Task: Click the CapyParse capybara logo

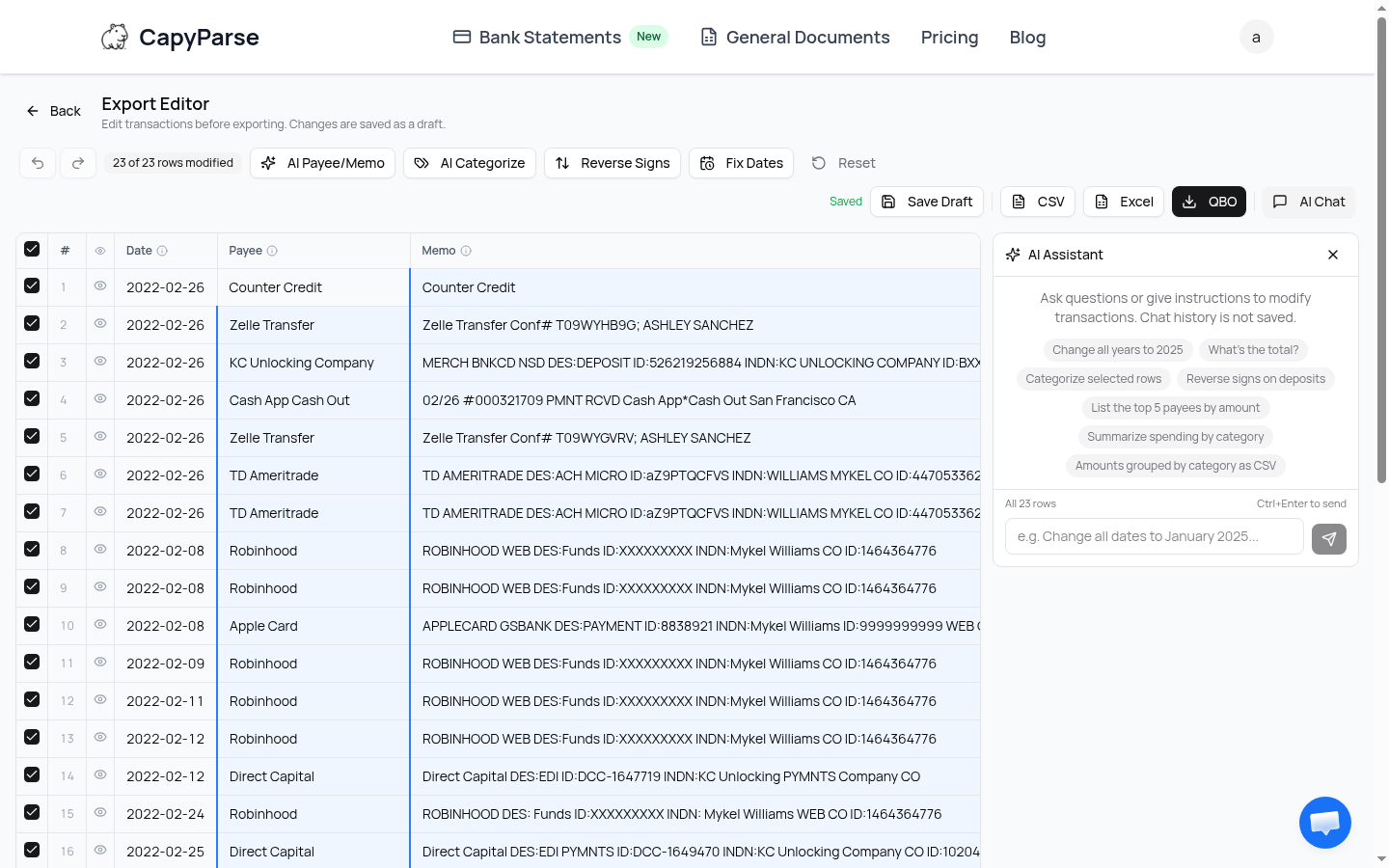Action: point(115,37)
